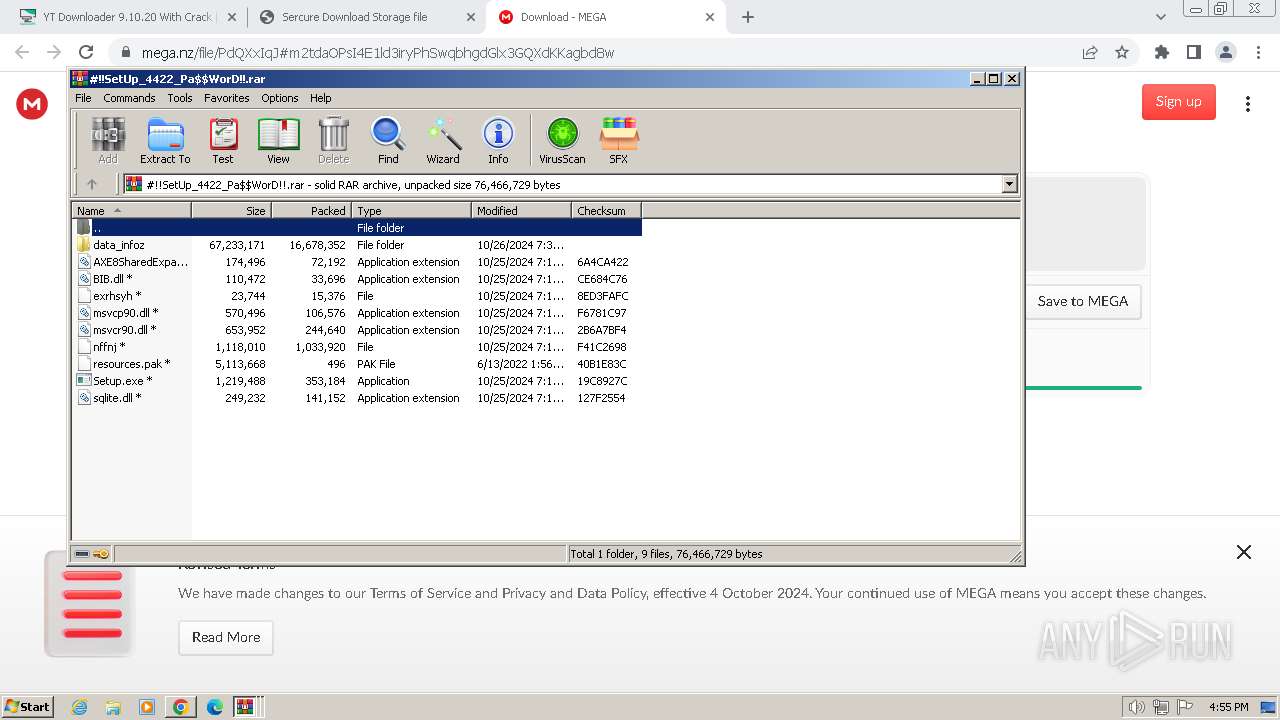This screenshot has height=720, width=1280.
Task: Select the Setup.exe file
Action: click(357, 381)
